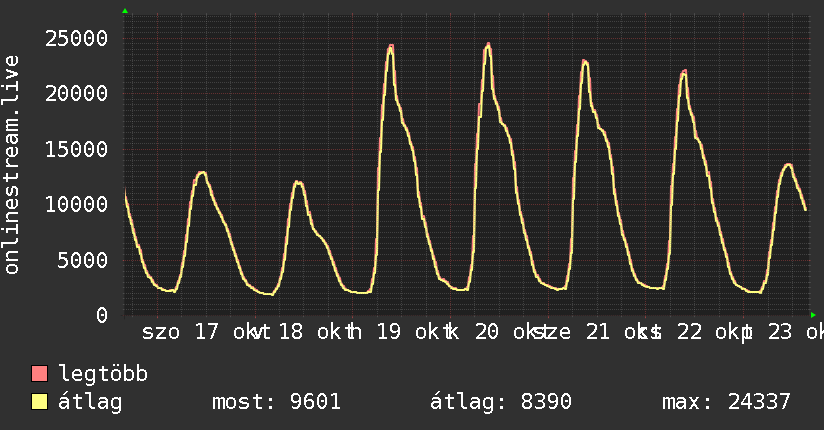Image resolution: width=824 pixels, height=430 pixels.
Task: Click the szo 17 date label
Action: (x=180, y=332)
